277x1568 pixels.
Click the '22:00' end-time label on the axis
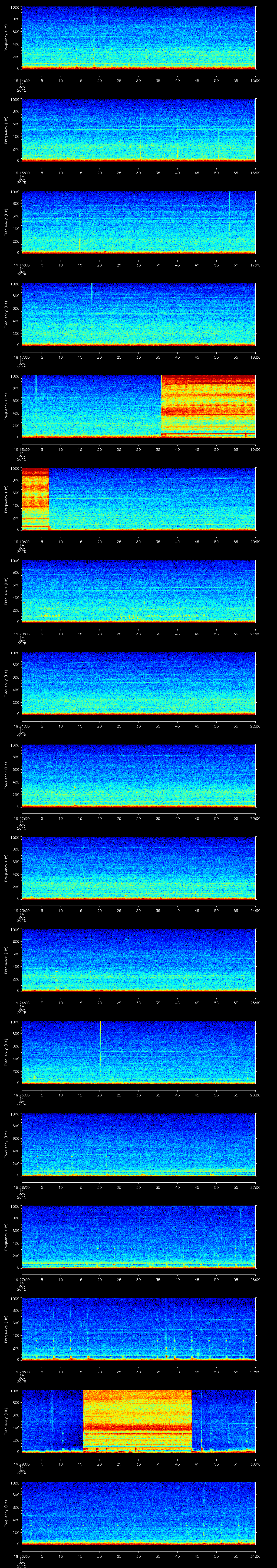(256, 726)
